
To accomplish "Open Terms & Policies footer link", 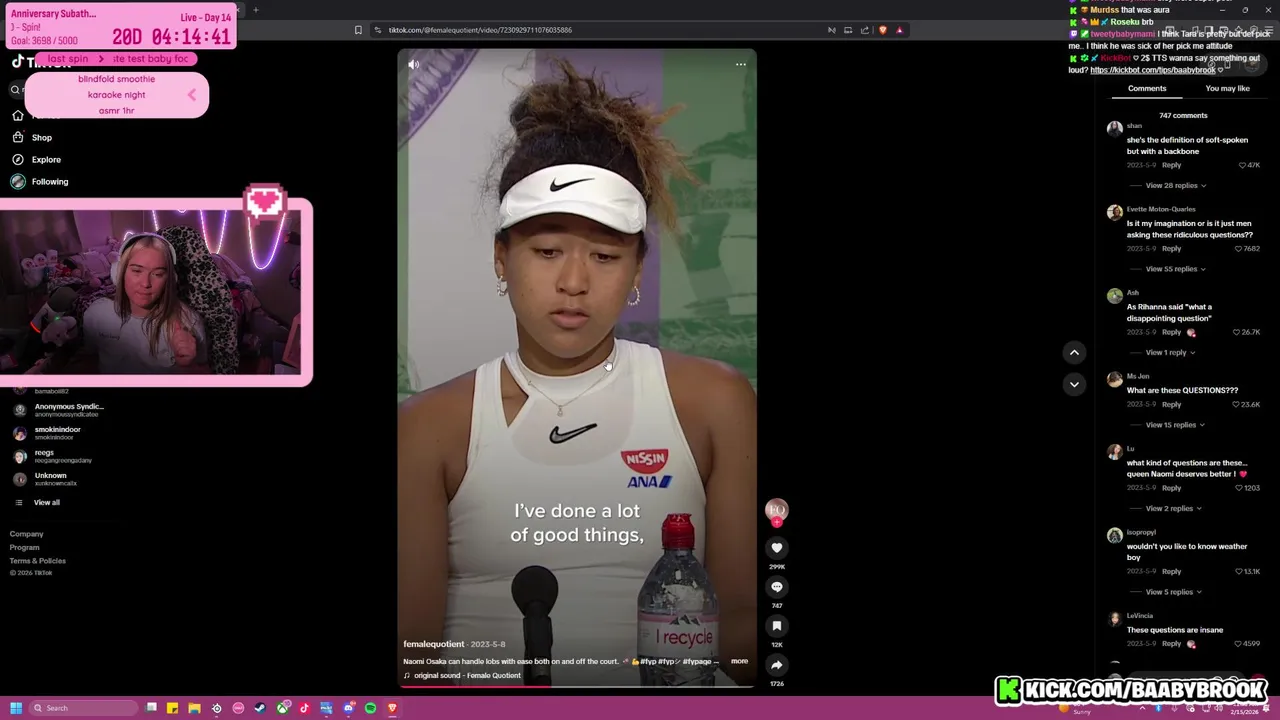I will click(37, 561).
